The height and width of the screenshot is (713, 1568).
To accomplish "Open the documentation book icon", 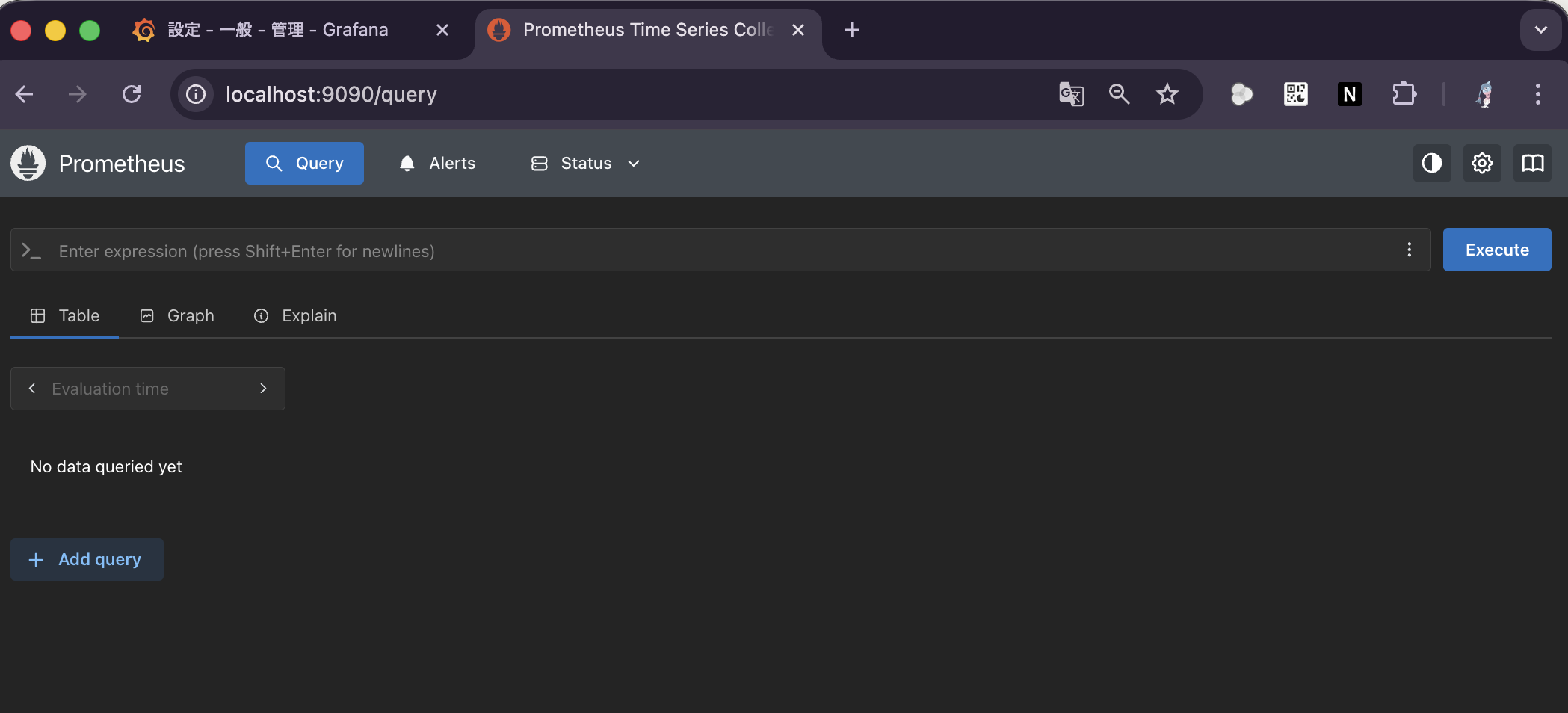I will (x=1532, y=163).
